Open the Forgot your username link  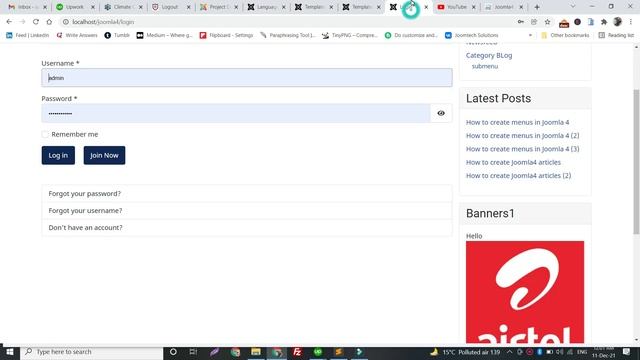click(85, 211)
